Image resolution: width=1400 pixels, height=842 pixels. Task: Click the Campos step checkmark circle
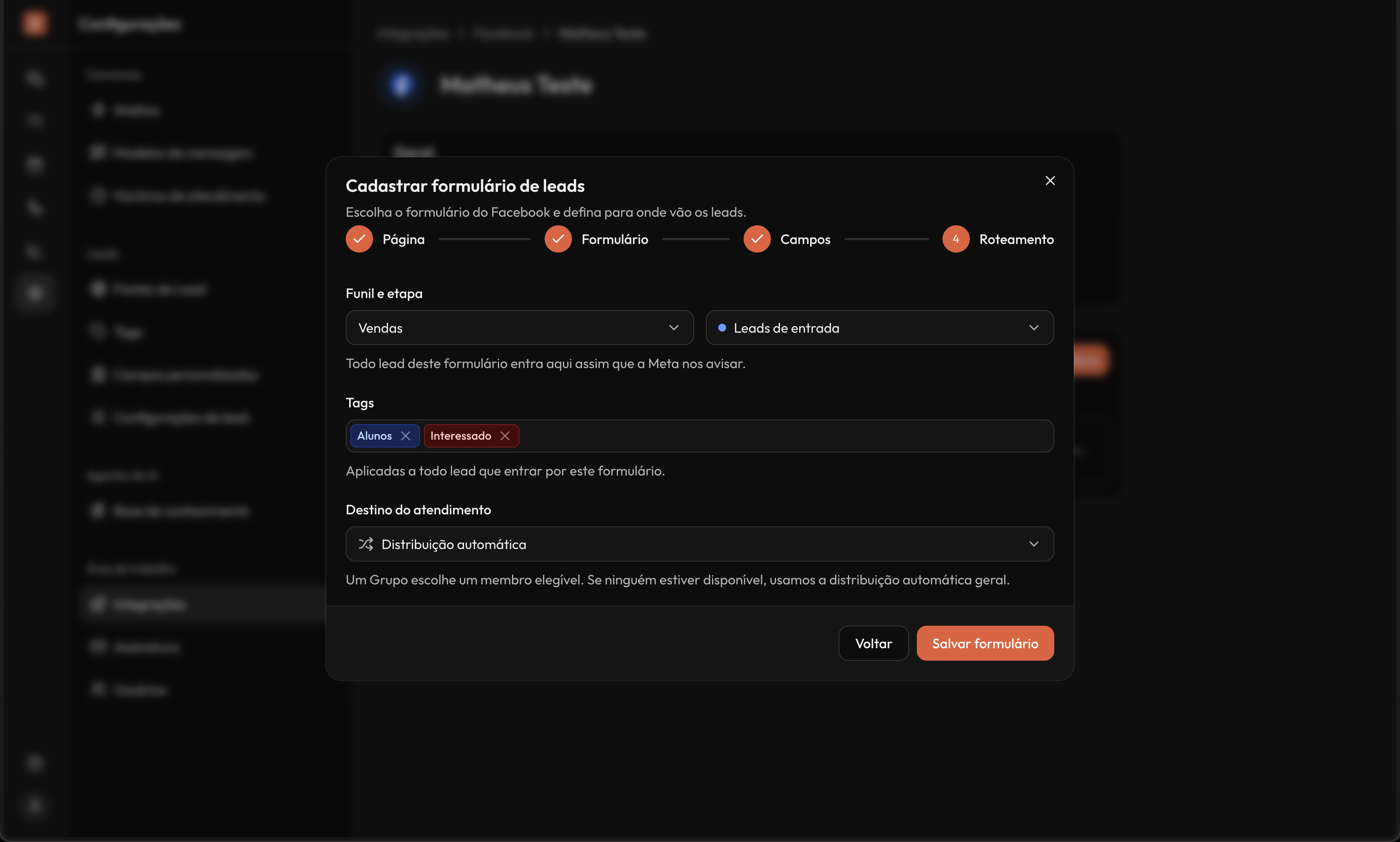pyautogui.click(x=757, y=239)
